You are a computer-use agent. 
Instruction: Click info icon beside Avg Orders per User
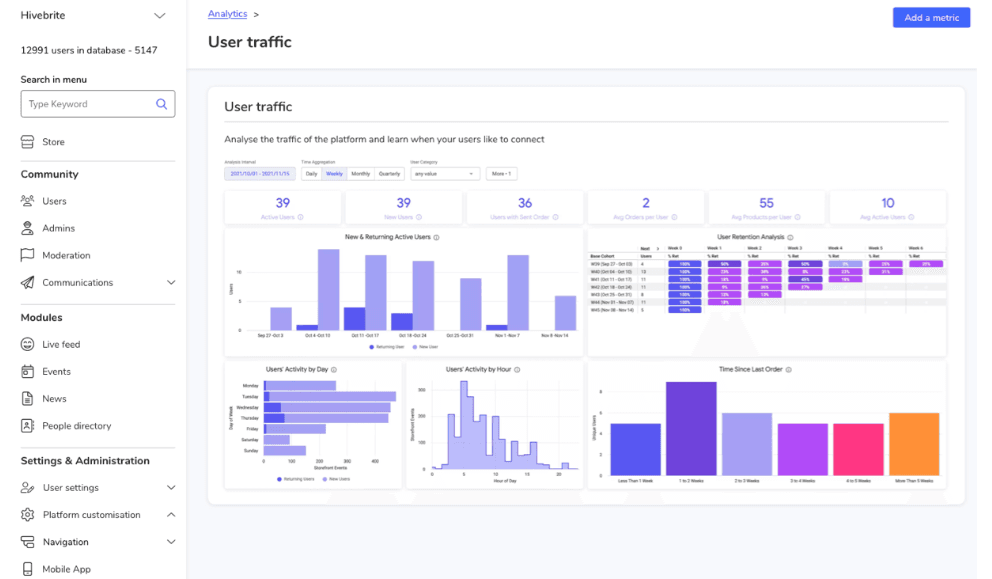(x=674, y=217)
